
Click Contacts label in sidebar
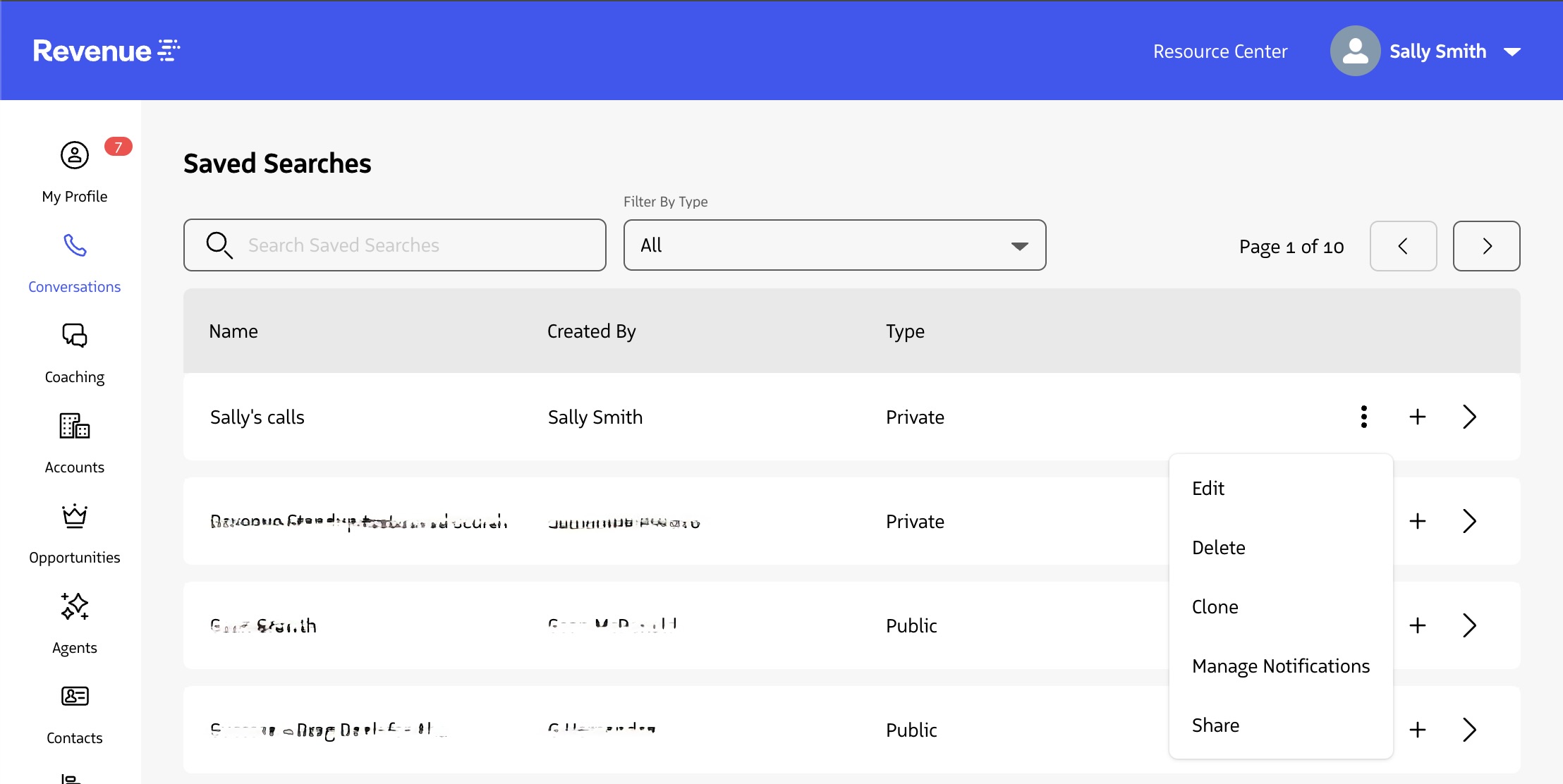click(x=75, y=738)
